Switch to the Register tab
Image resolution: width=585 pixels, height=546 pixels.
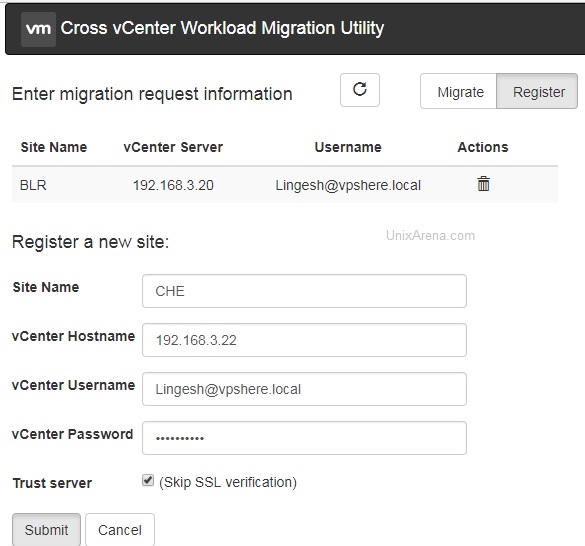click(x=537, y=91)
